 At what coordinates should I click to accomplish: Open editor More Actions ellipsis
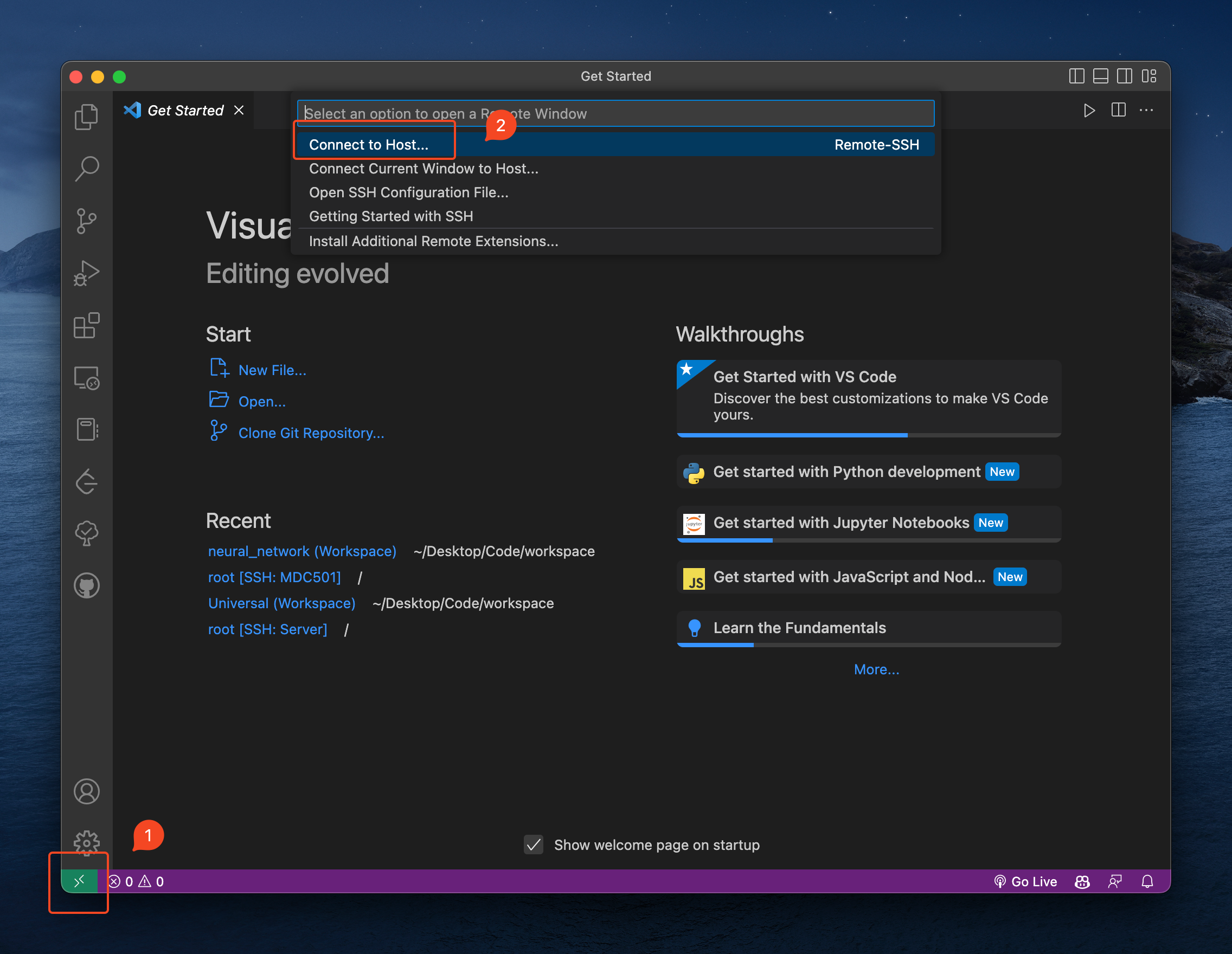click(1146, 111)
